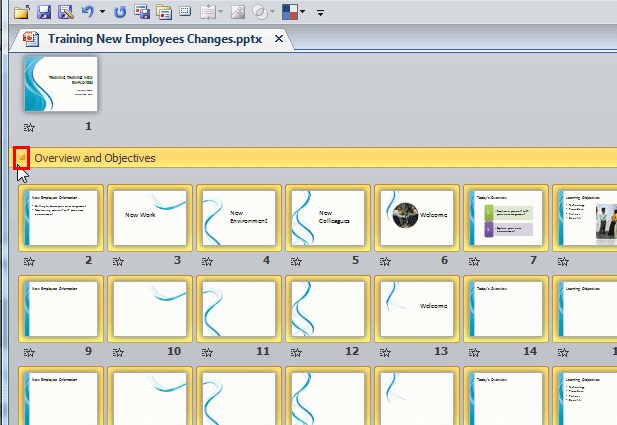Click the Redo/Repeat circular arrow icon
This screenshot has width=617, height=425.
tap(121, 12)
